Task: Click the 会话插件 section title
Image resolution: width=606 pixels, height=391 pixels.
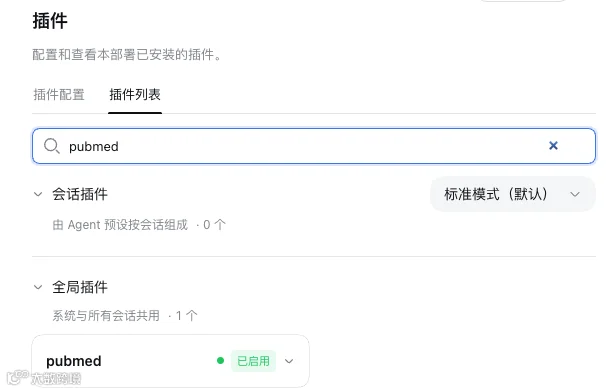Action: click(x=80, y=194)
